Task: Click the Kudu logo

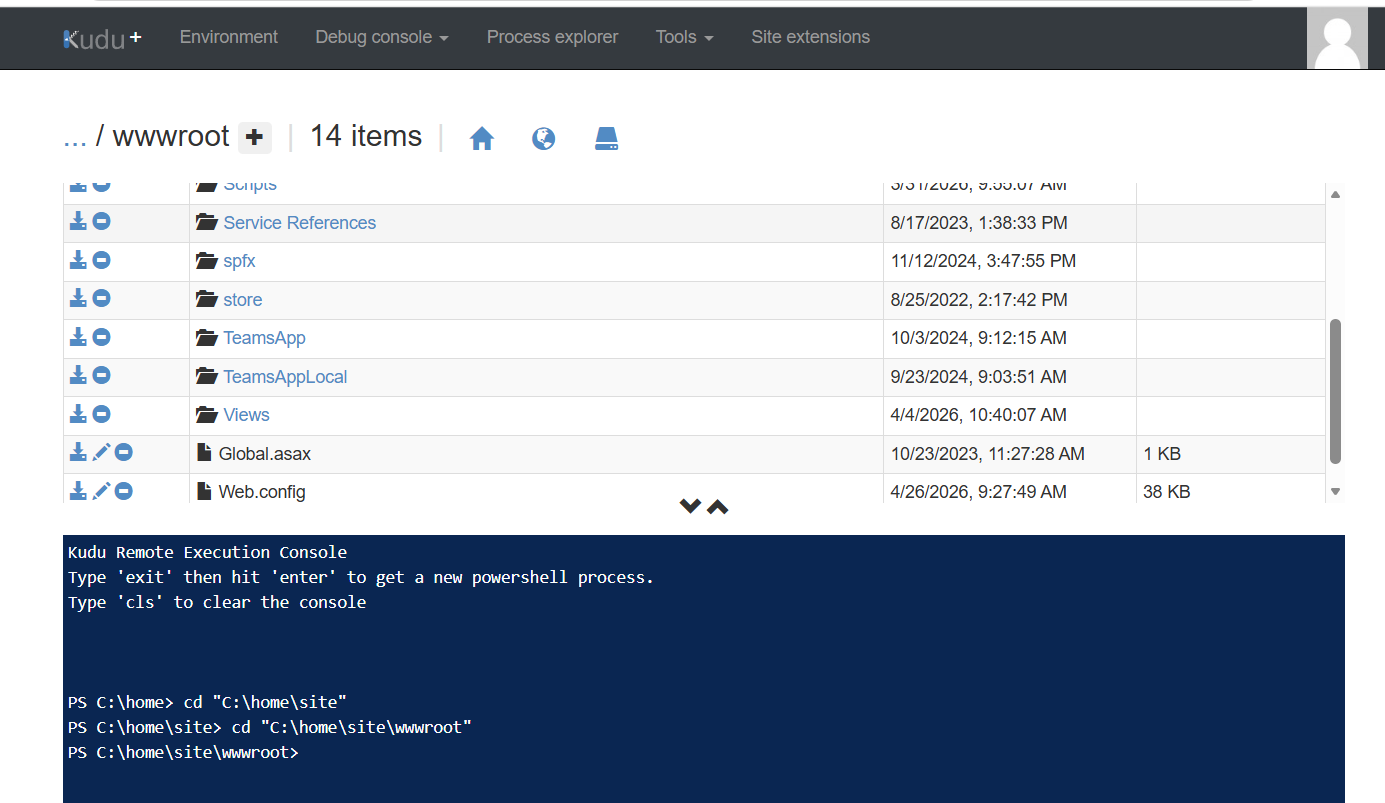Action: click(x=103, y=38)
